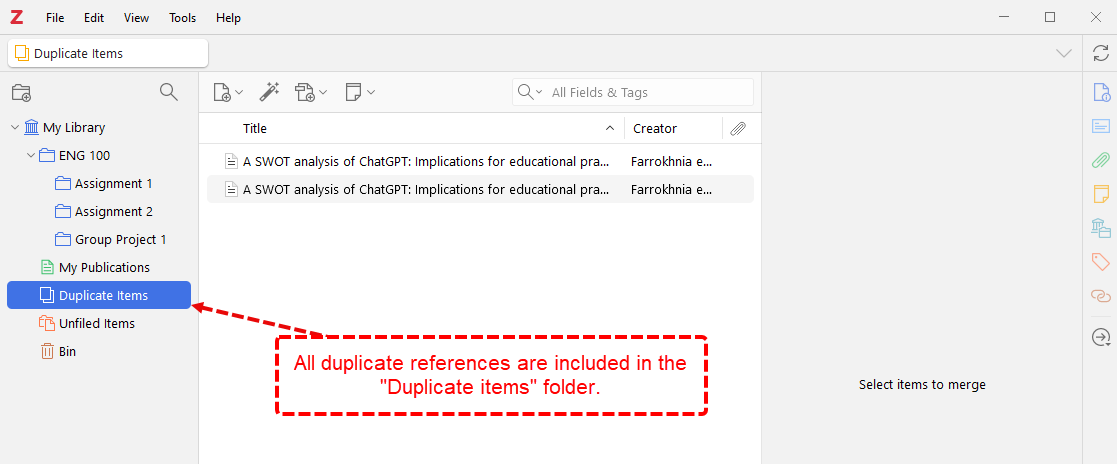Open the New Item dropdown
Image resolution: width=1117 pixels, height=464 pixels.
point(228,92)
